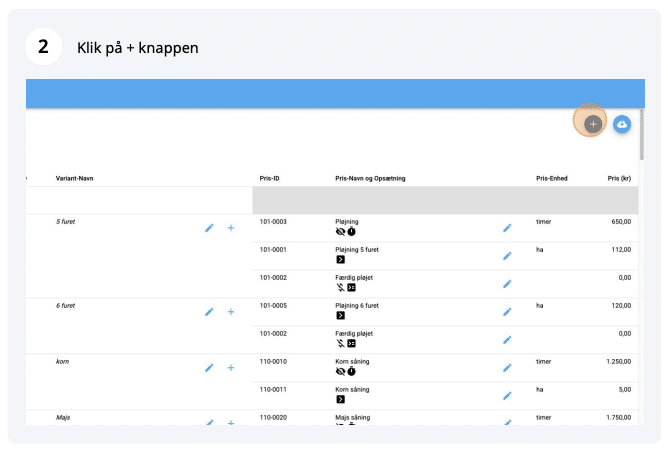Edit price 101-0005 Pløjning 6 furet
Viewport: 668px width, 451px height.
point(507,312)
